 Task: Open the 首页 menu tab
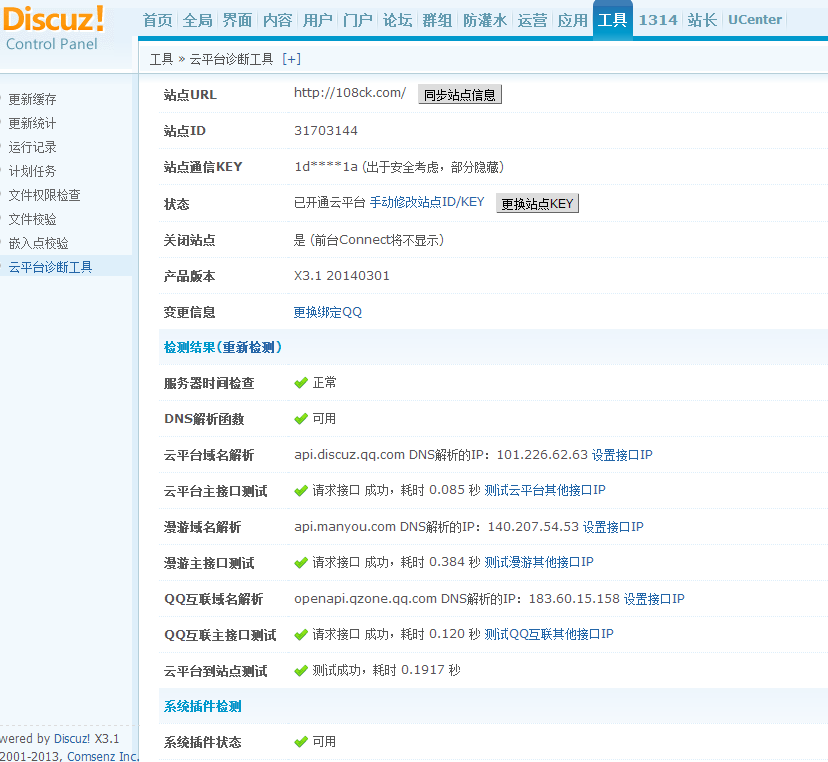(157, 20)
